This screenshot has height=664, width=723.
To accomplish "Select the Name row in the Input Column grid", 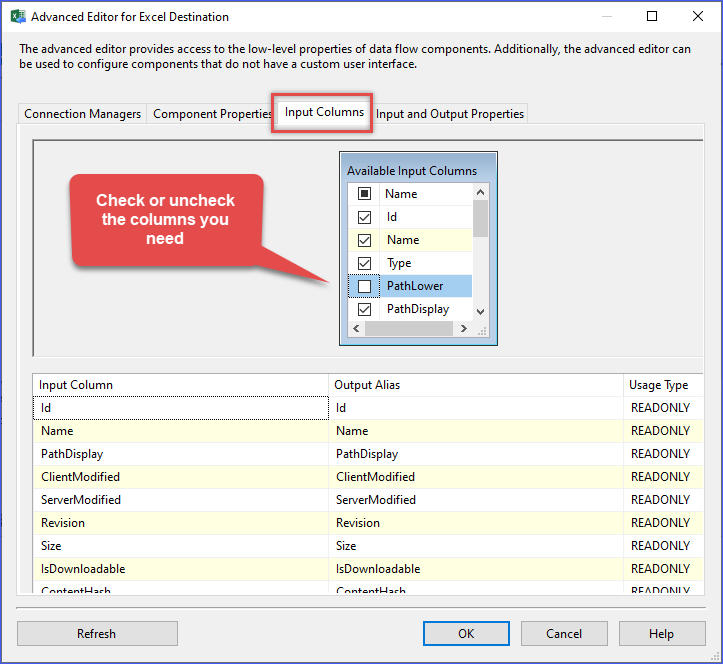I will [x=180, y=431].
